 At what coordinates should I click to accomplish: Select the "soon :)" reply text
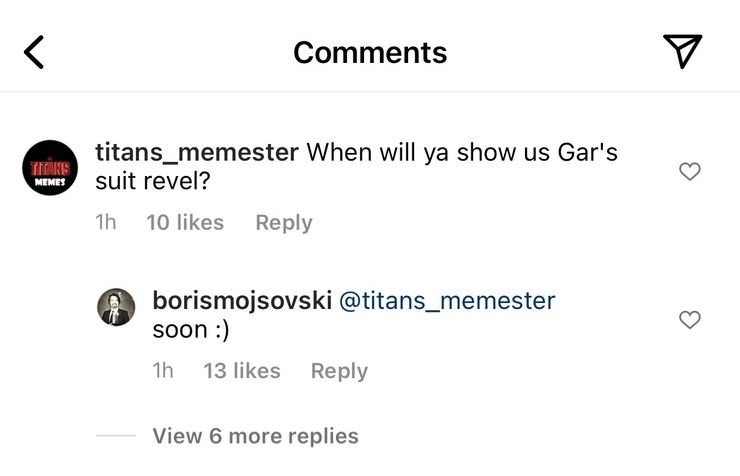[x=190, y=329]
